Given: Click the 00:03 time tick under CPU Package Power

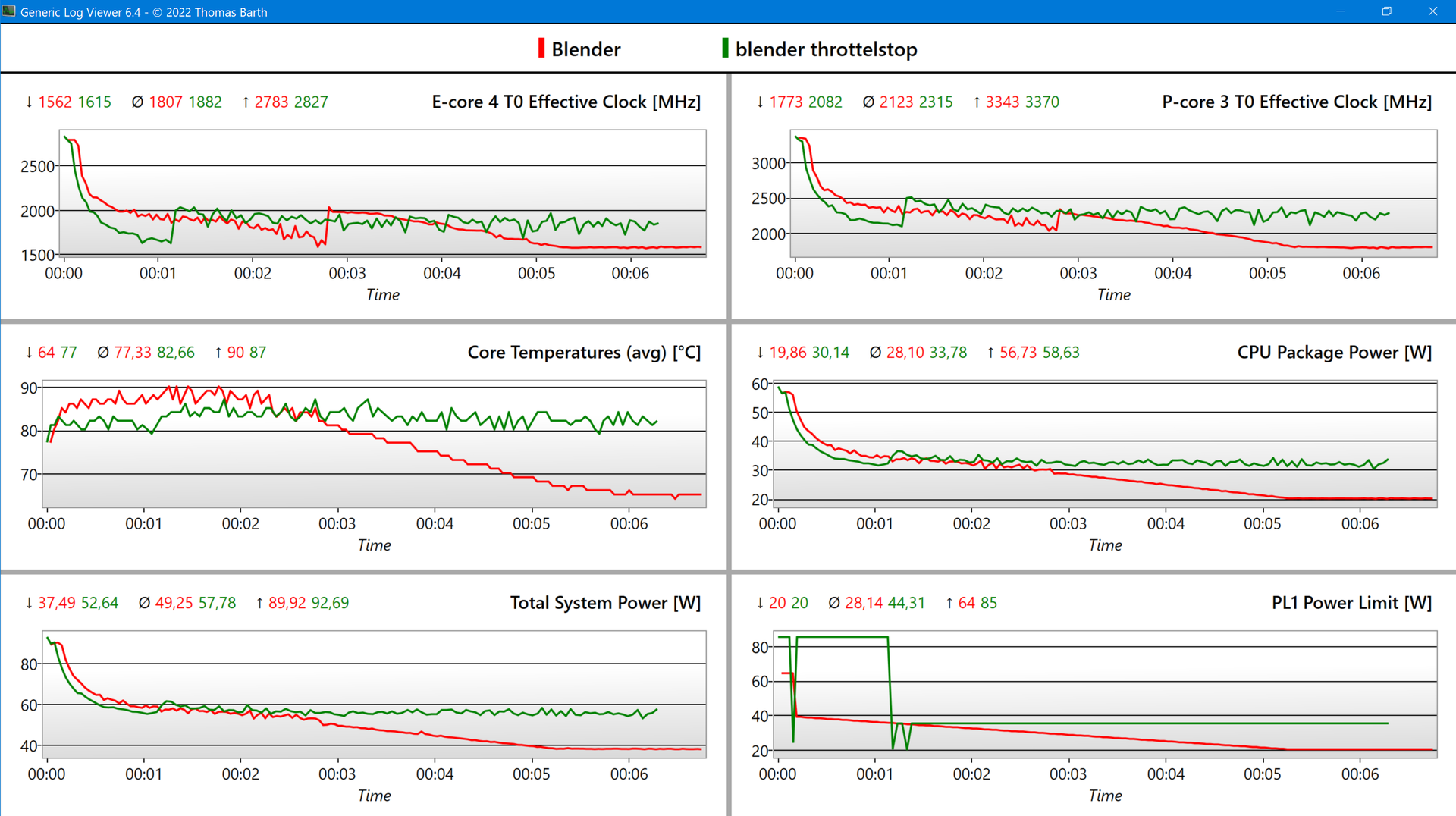Looking at the screenshot, I should [x=1068, y=523].
